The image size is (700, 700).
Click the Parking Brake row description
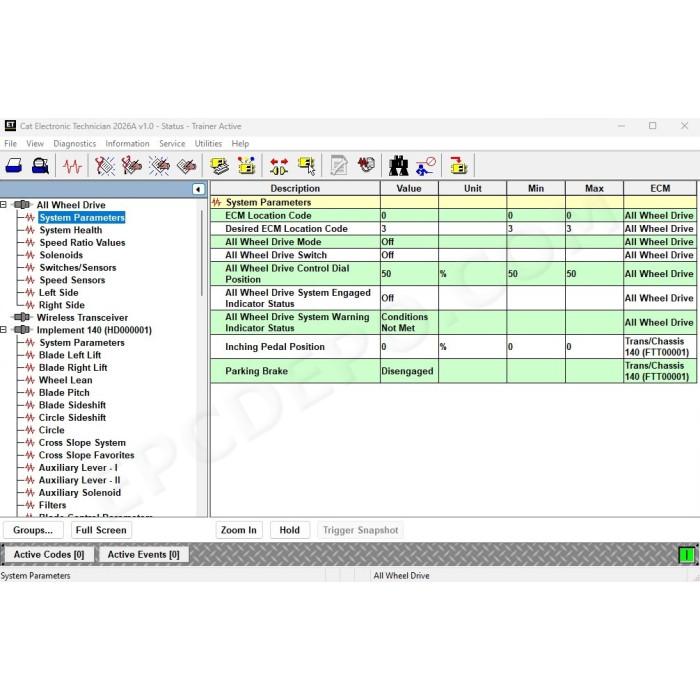tap(256, 371)
